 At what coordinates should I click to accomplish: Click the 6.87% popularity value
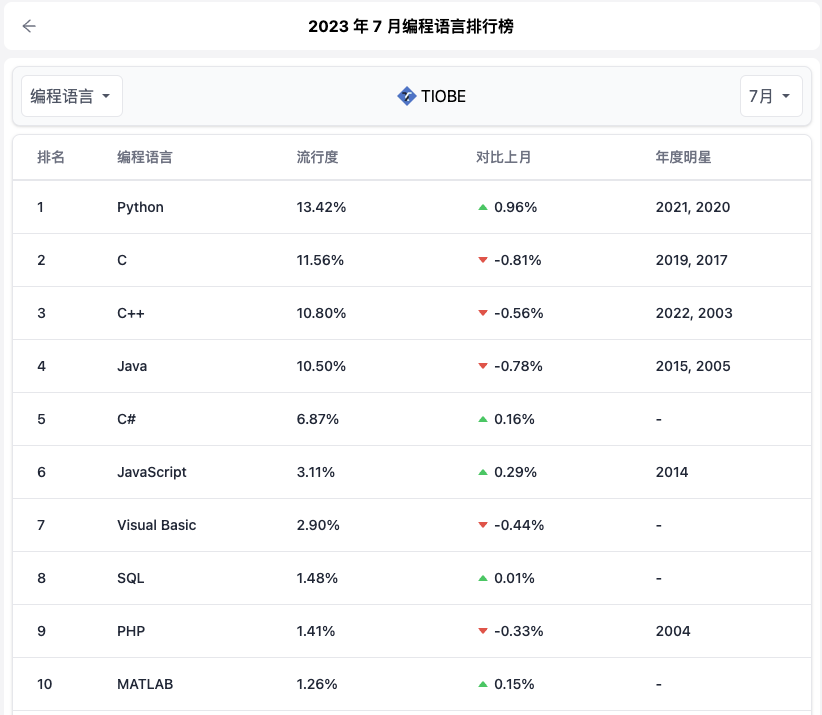[318, 419]
